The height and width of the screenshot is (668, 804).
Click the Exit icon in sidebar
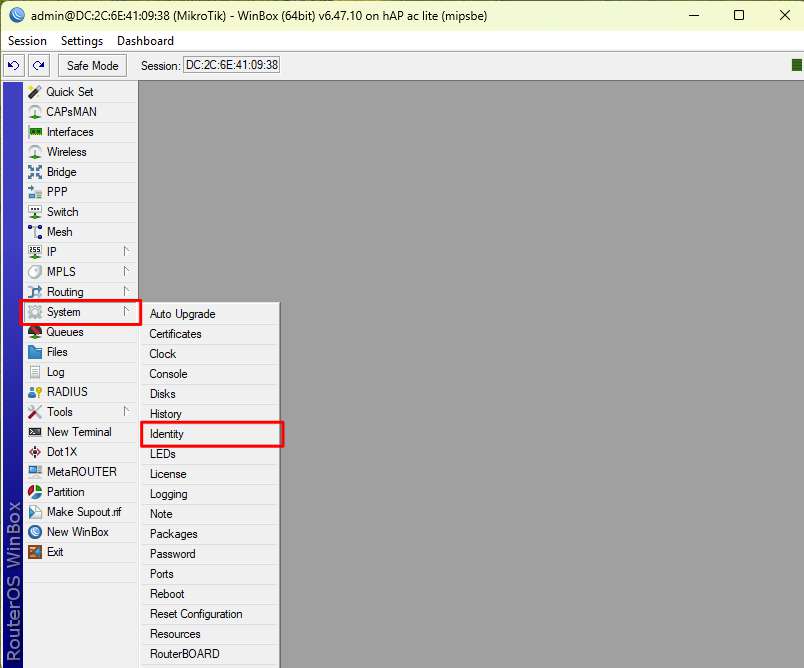(x=35, y=552)
